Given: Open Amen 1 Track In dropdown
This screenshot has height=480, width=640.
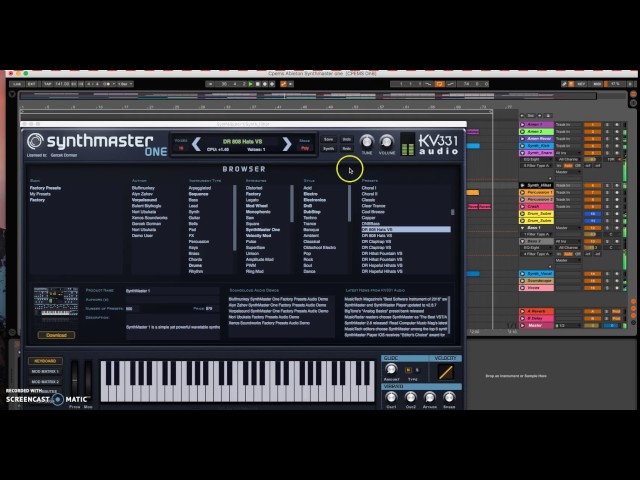Looking at the screenshot, I should pos(568,124).
